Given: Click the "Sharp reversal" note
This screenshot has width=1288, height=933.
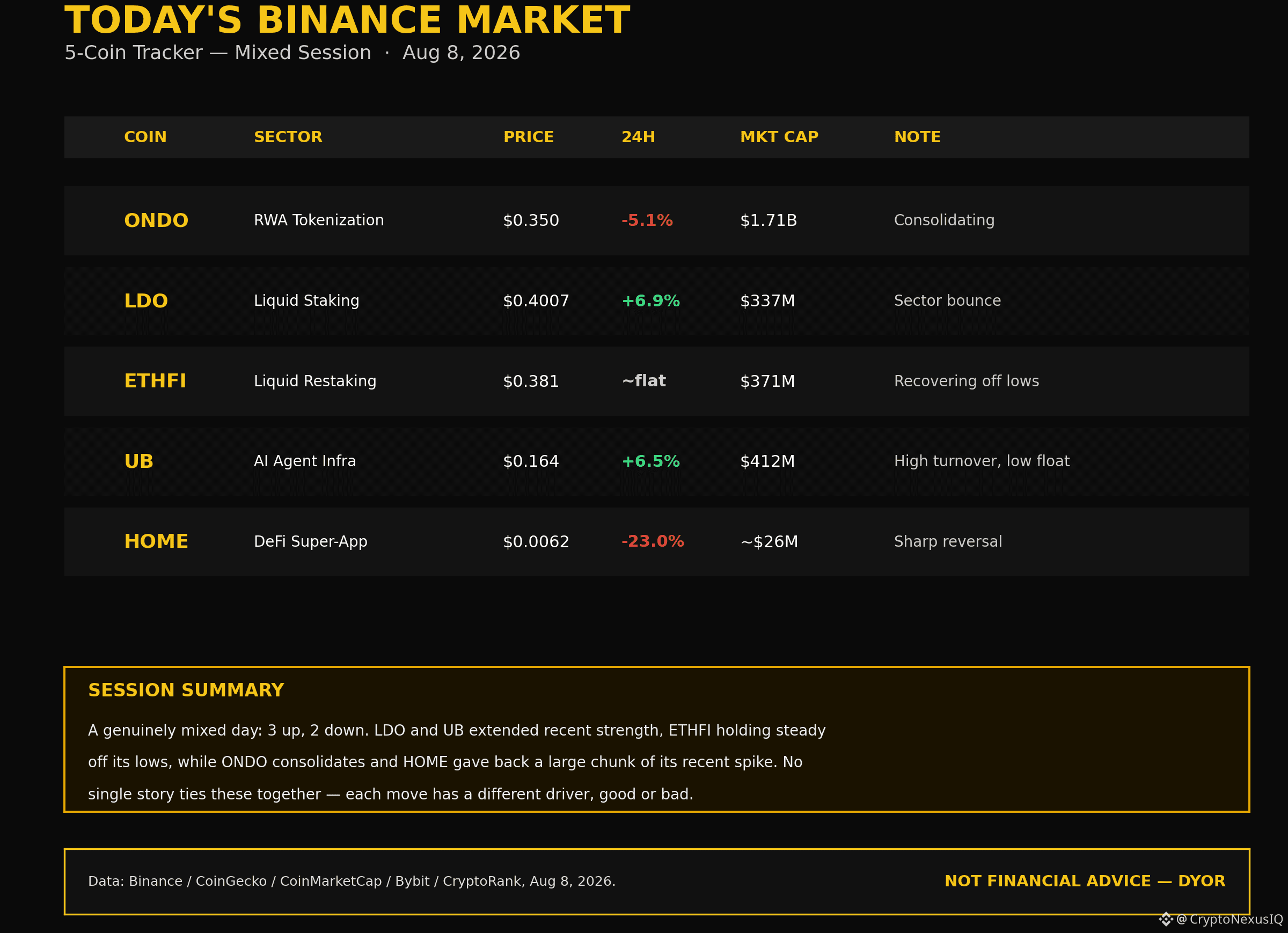Looking at the screenshot, I should tap(948, 542).
